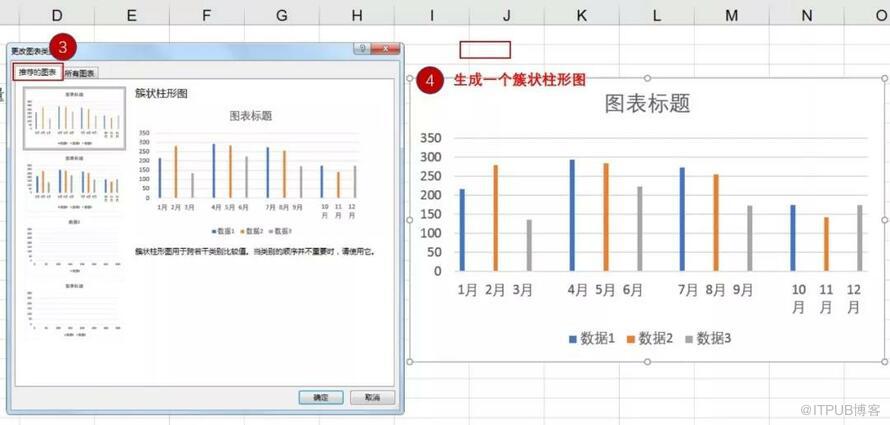Select the third recommended chart thumbnail
The width and height of the screenshot is (890, 425).
pyautogui.click(x=74, y=244)
